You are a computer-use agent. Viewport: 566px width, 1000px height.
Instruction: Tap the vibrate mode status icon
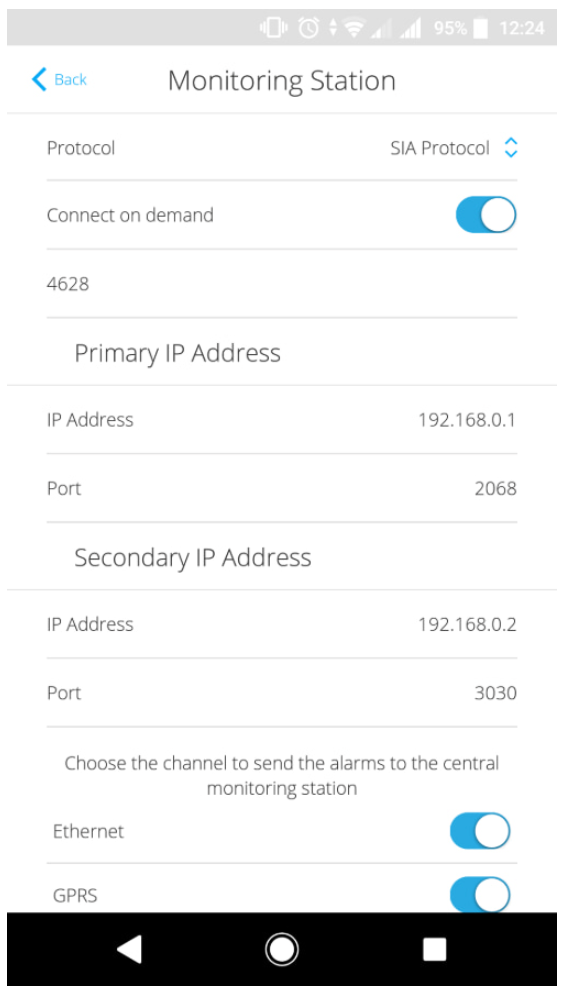(274, 27)
